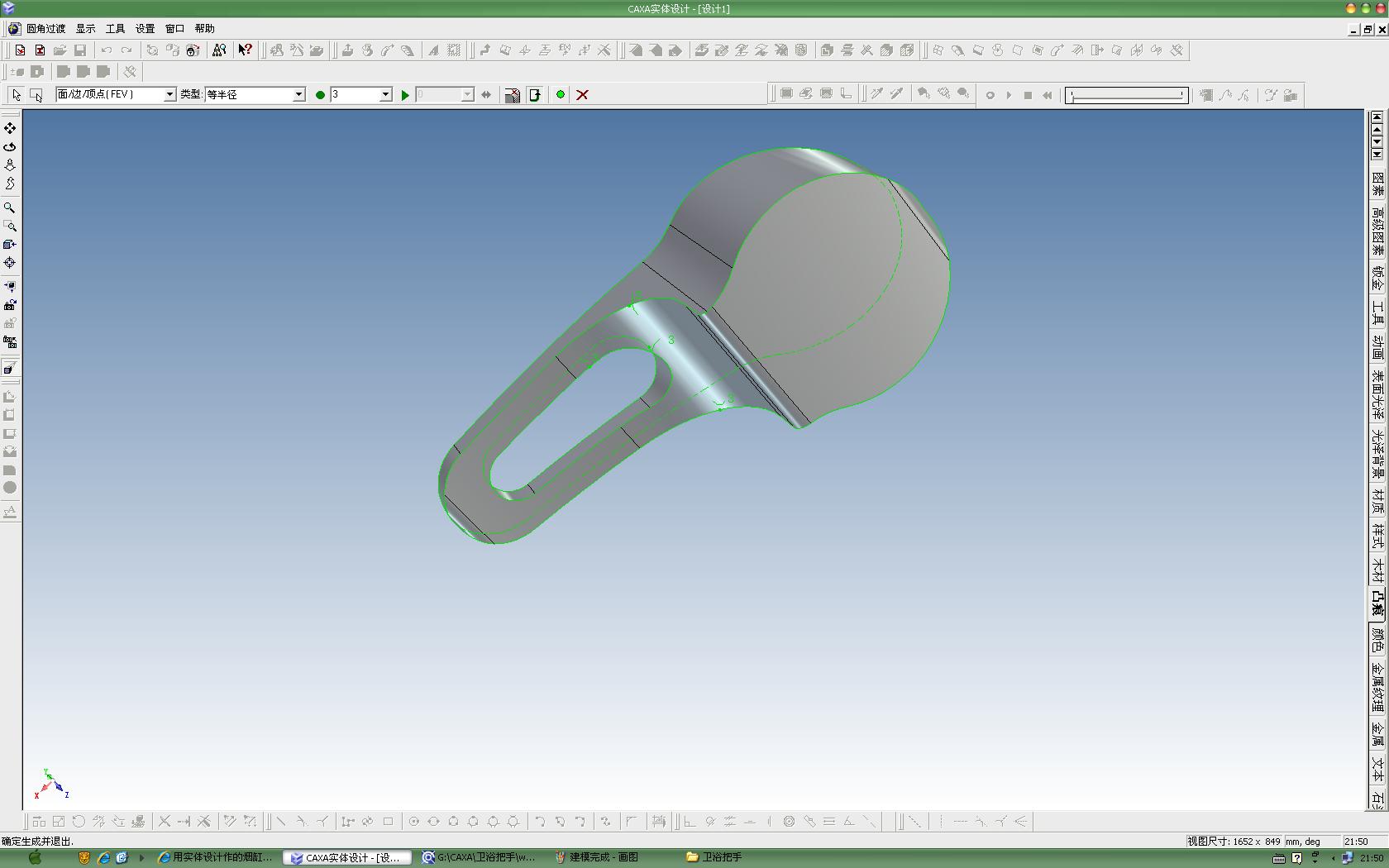This screenshot has width=1389, height=868.
Task: Click the zoom window tool
Action: click(10, 226)
